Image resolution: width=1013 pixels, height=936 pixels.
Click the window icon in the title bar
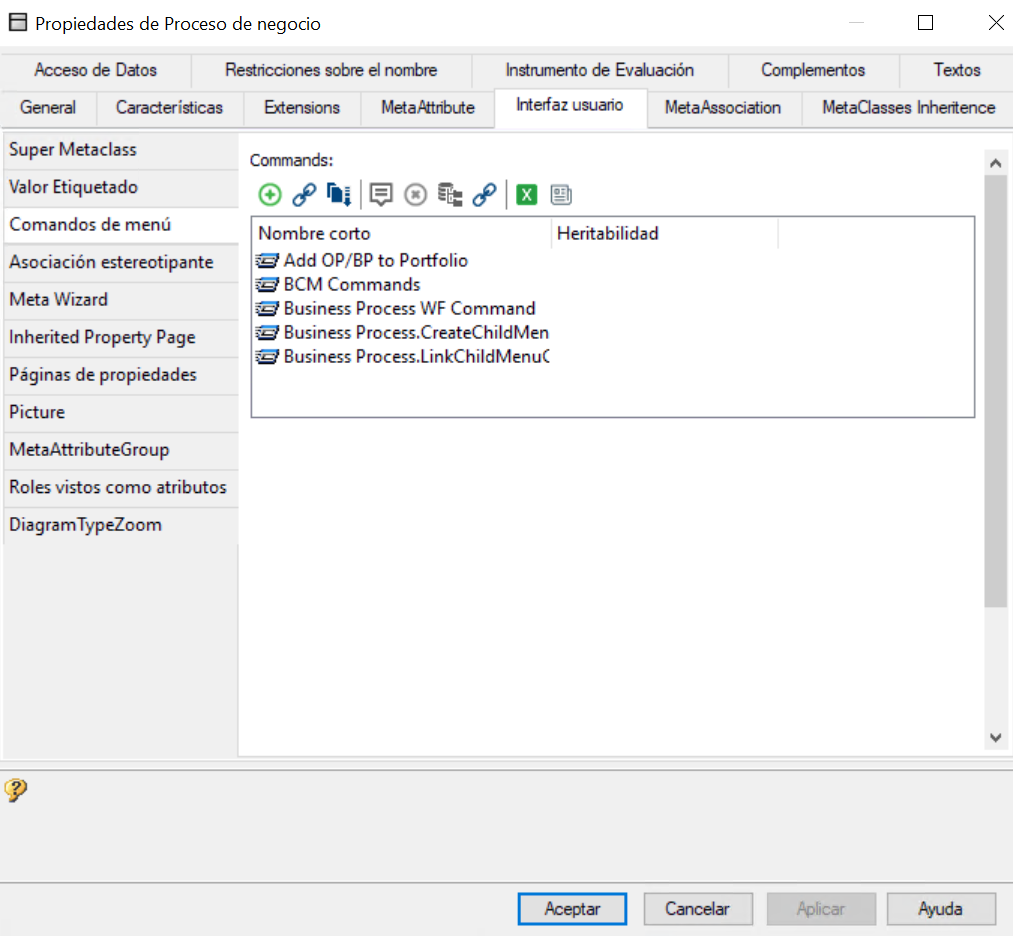click(17, 23)
